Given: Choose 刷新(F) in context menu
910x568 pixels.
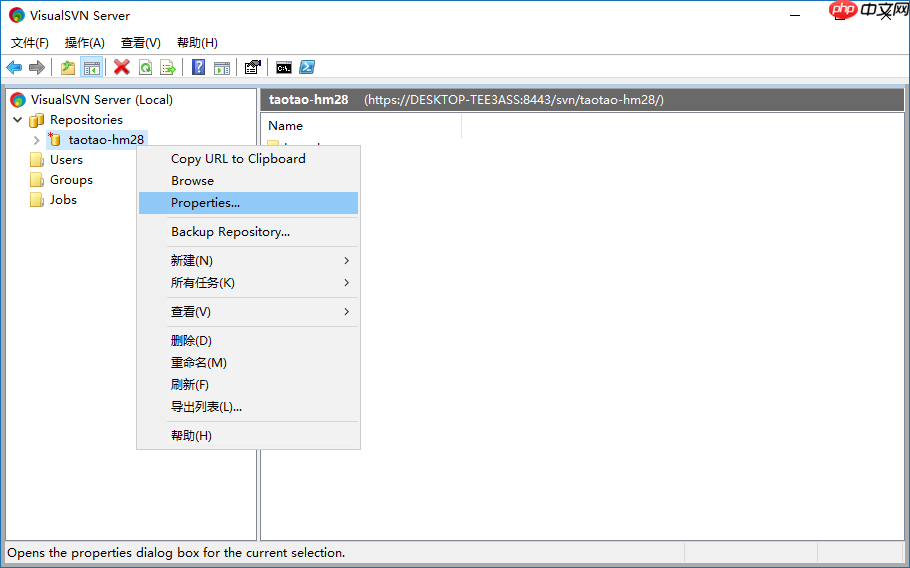Looking at the screenshot, I should pyautogui.click(x=248, y=385).
